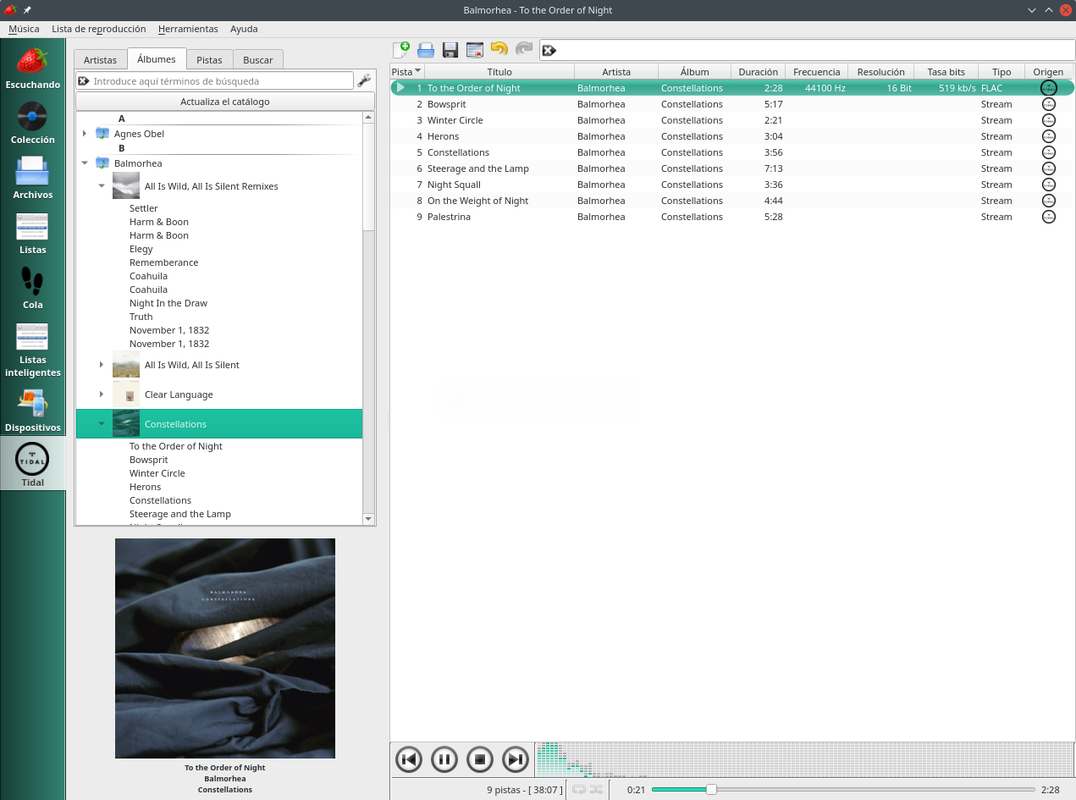Open search settings wrench icon

click(364, 80)
